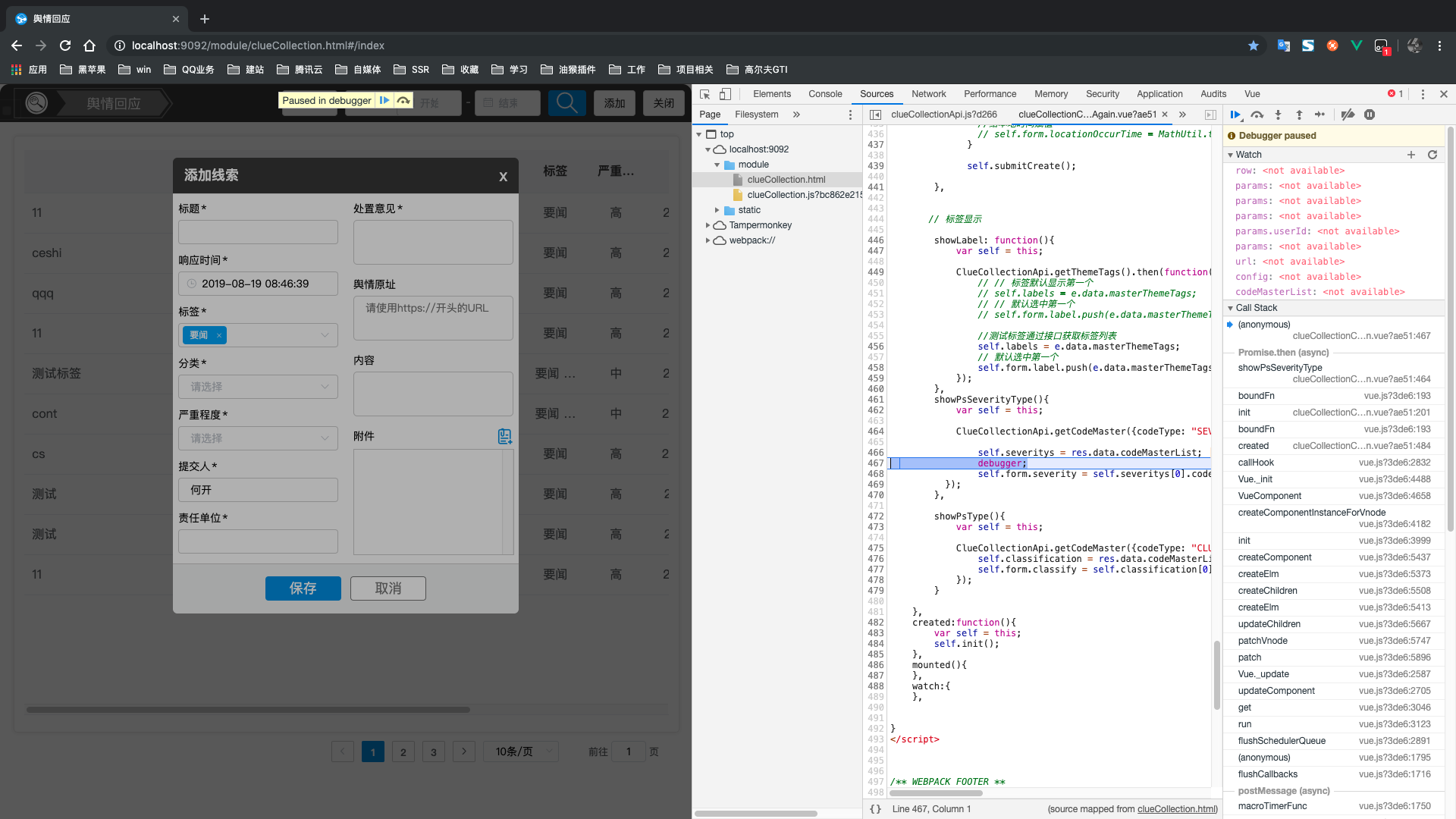
Task: Open clueCollection.html source mapped link
Action: [1177, 809]
